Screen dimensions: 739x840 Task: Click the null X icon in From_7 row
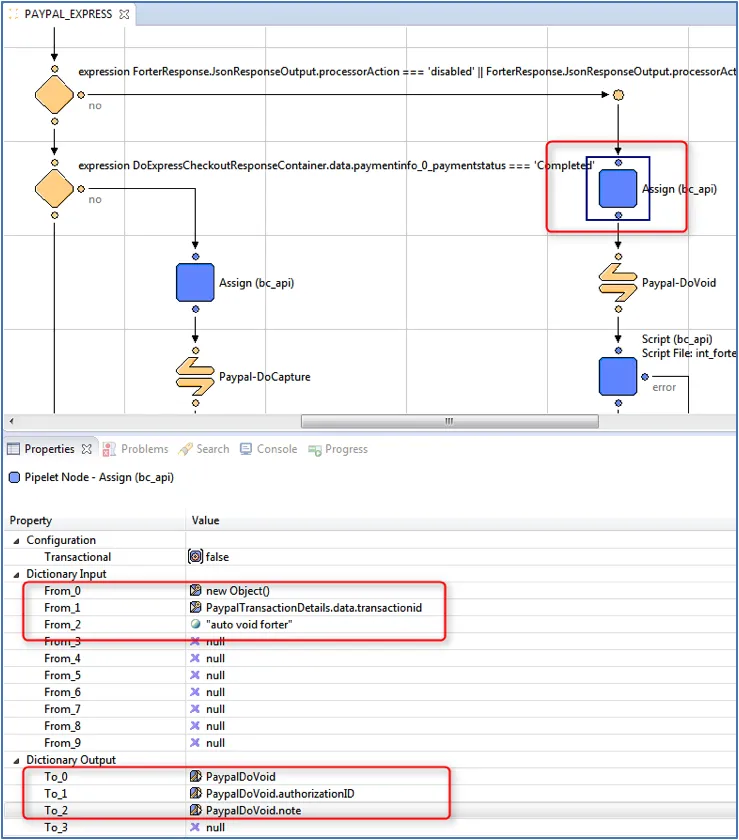[195, 709]
